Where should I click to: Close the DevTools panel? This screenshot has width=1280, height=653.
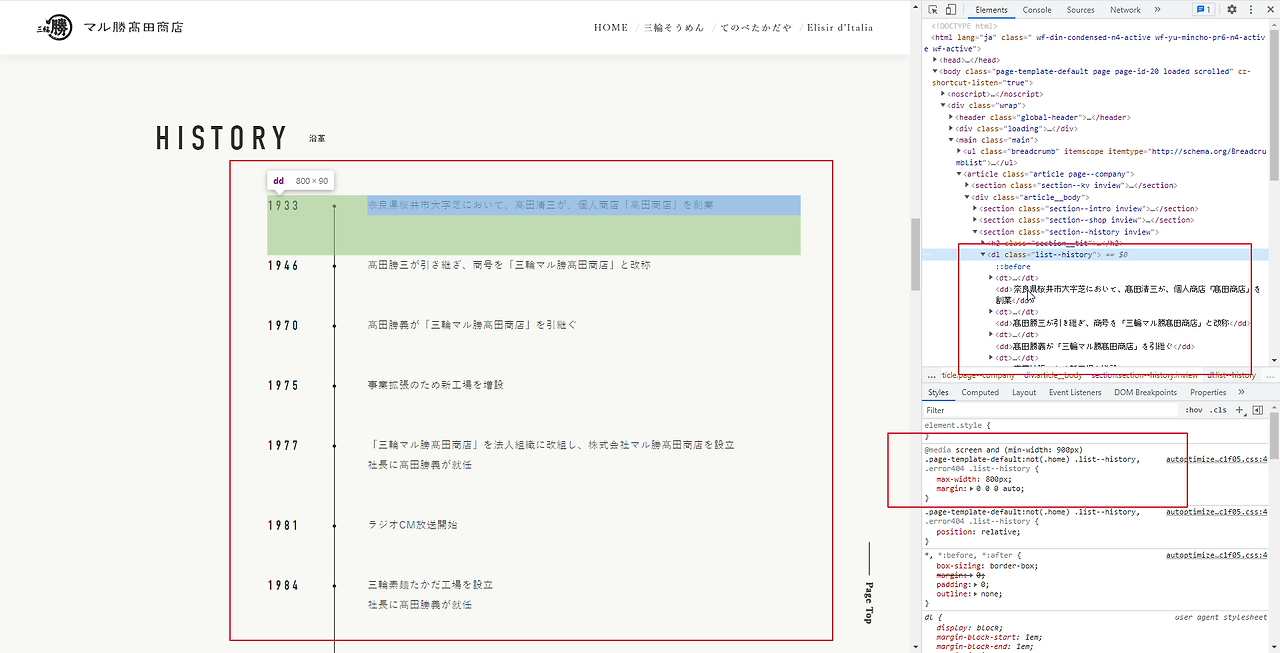pos(1269,9)
